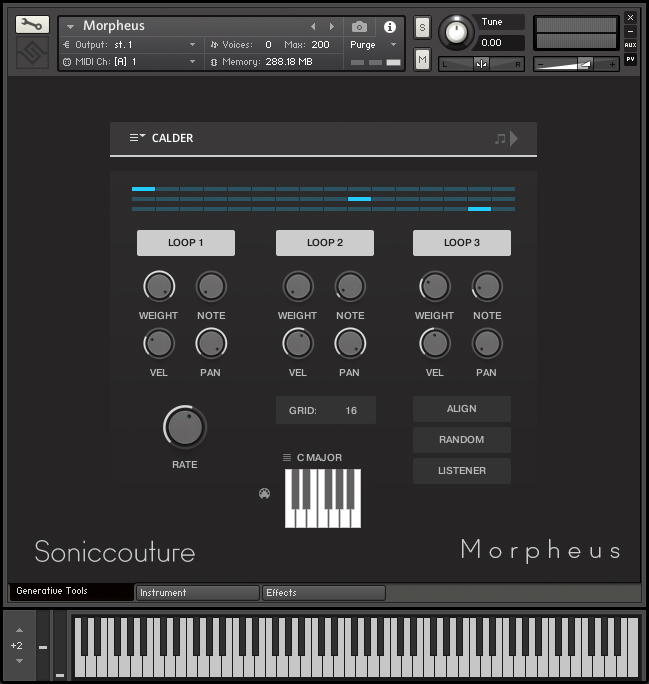Click the Loop 3 PAN knob
Screen dimensions: 649x684
pos(487,344)
